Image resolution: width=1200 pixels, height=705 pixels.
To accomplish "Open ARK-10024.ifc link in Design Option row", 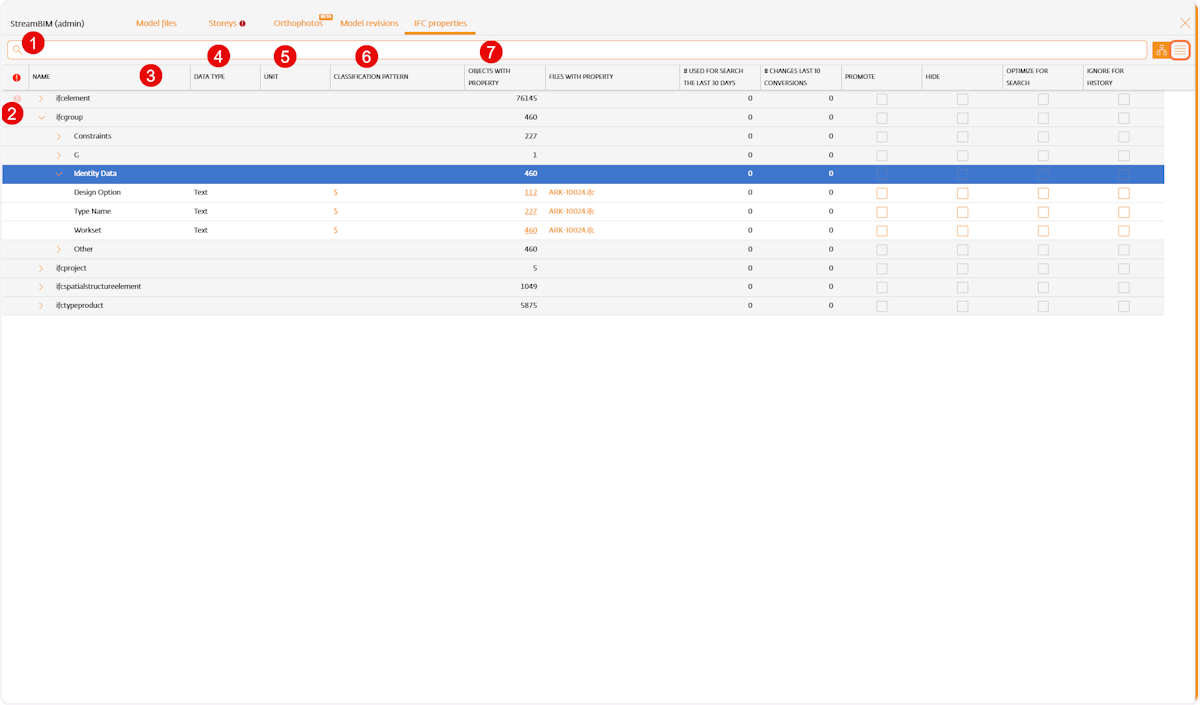I will click(x=572, y=192).
